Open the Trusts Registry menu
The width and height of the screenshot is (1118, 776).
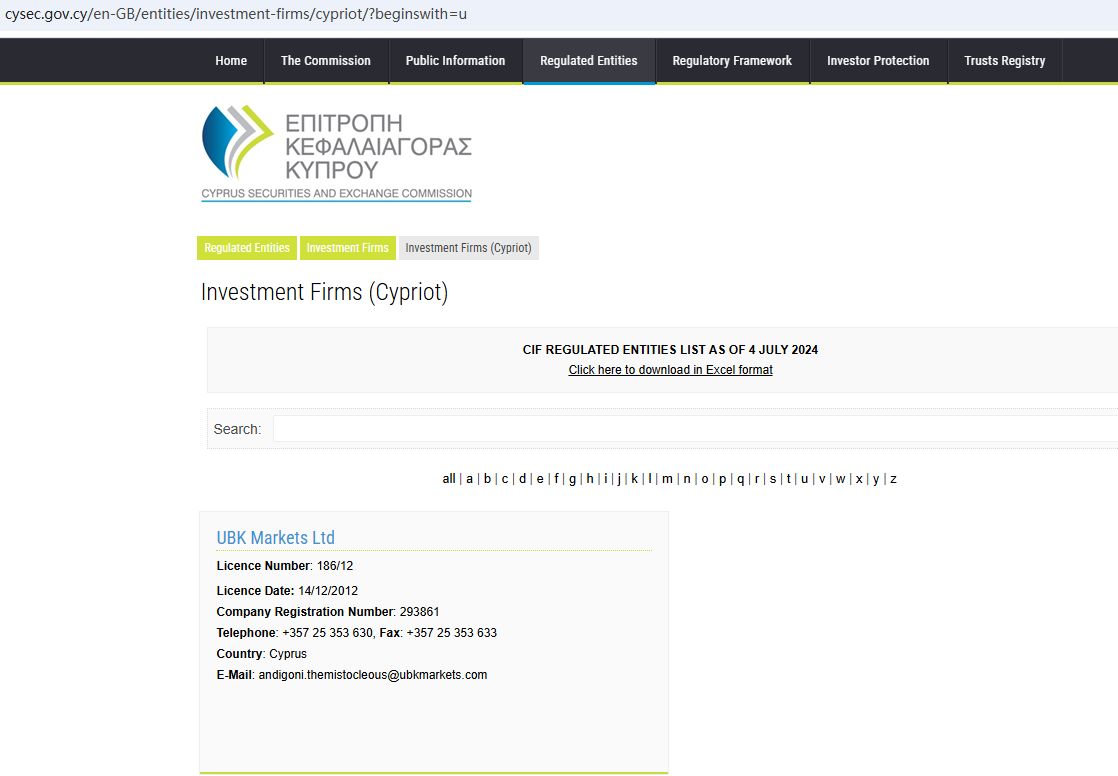pos(1005,61)
